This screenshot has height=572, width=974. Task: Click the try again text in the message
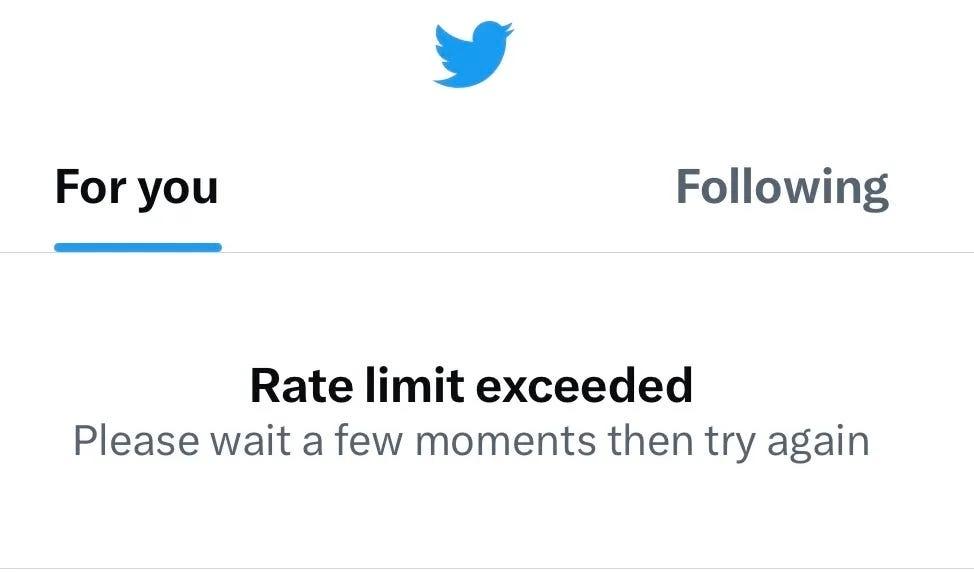[x=787, y=443]
